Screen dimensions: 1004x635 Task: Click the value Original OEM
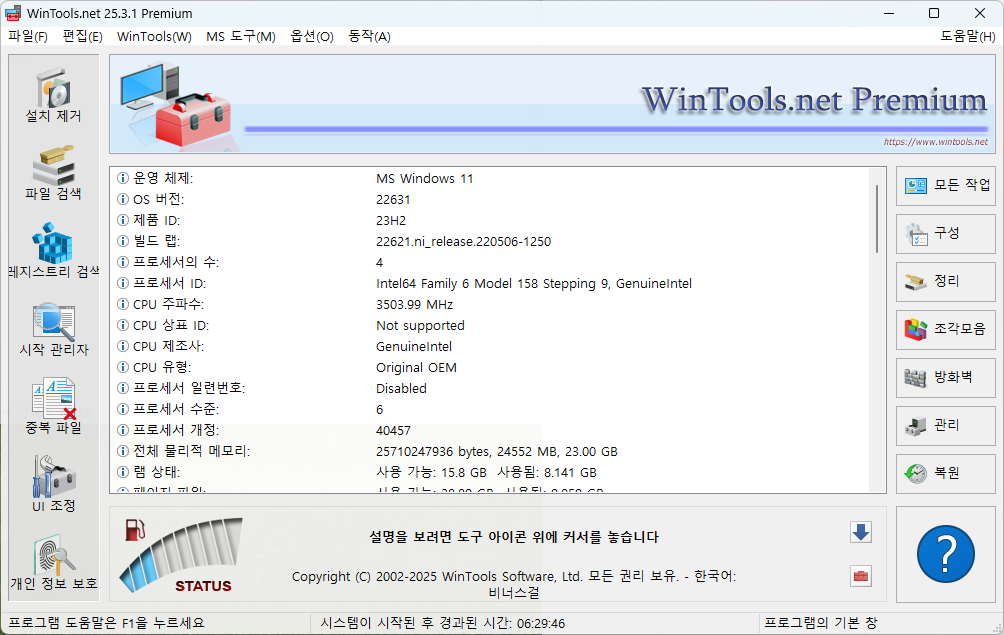click(416, 368)
